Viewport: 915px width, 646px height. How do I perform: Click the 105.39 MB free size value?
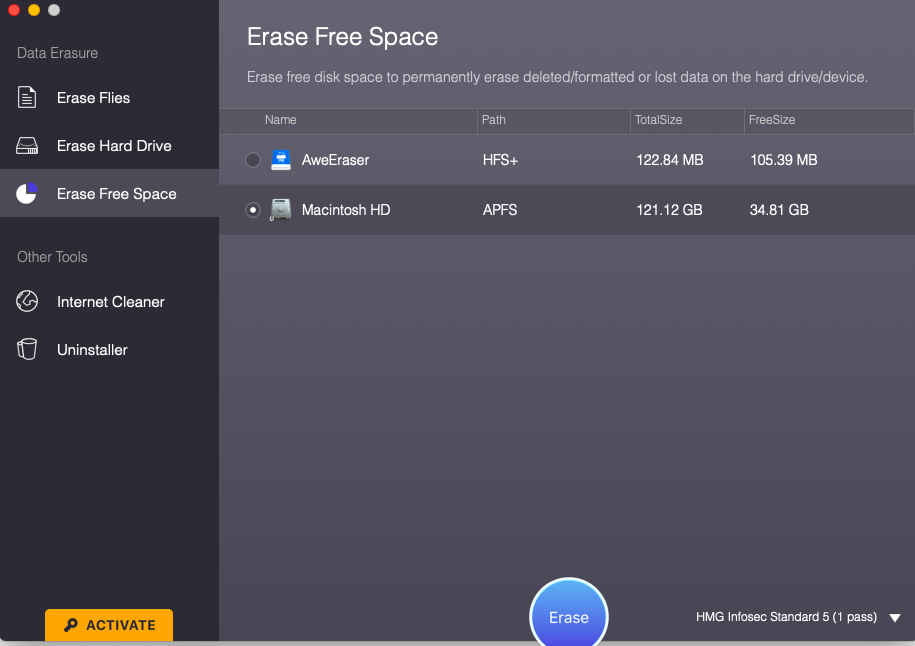(784, 160)
